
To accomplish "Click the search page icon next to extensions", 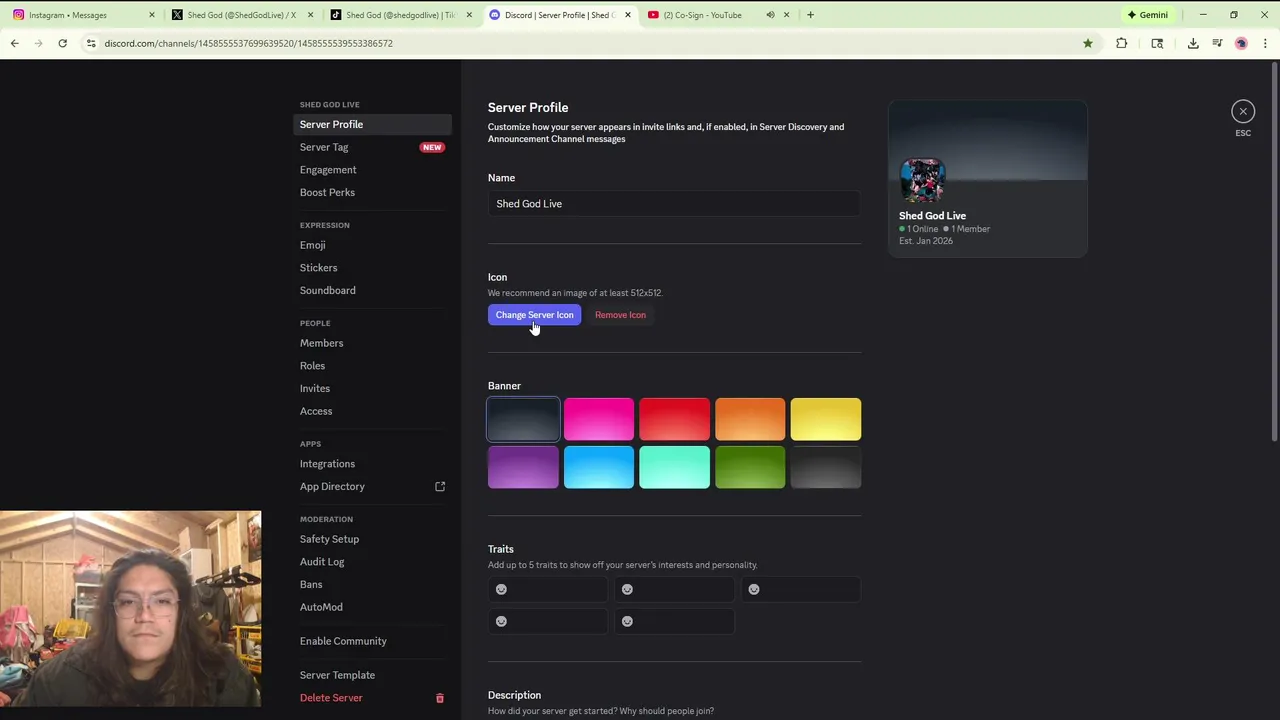I will (1157, 43).
